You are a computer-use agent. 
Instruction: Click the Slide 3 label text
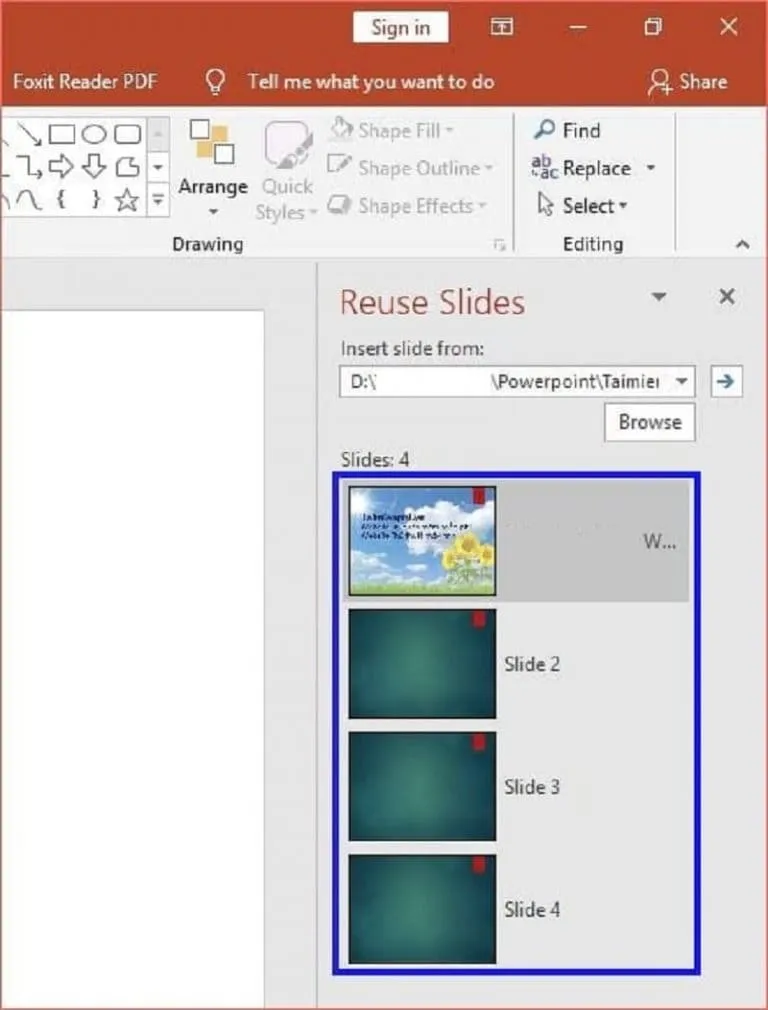point(532,786)
